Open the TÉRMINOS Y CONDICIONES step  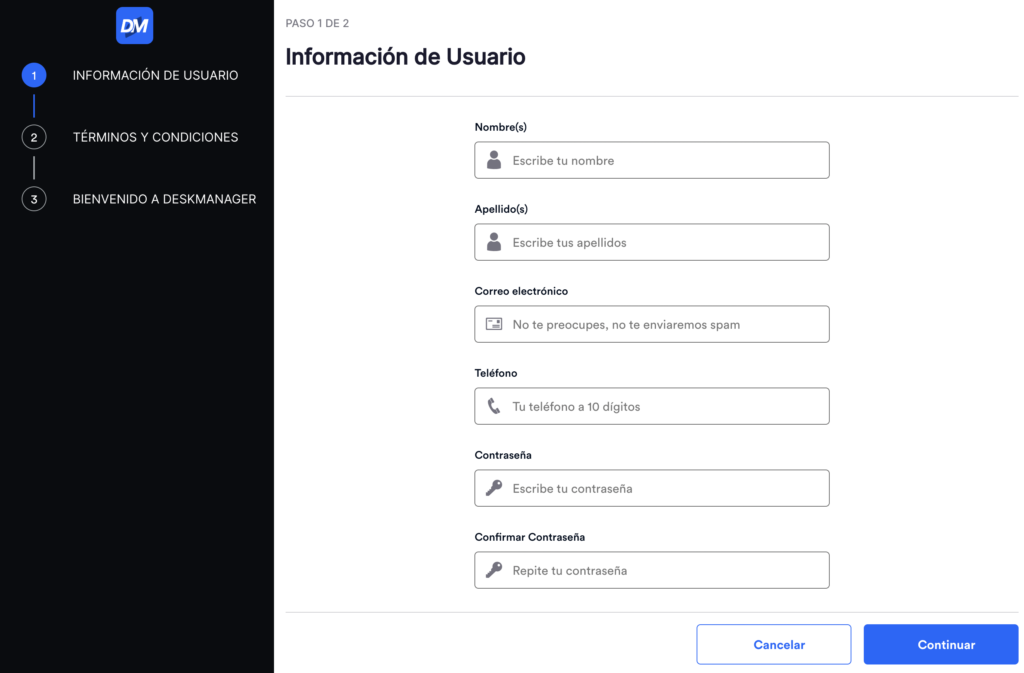tap(155, 137)
